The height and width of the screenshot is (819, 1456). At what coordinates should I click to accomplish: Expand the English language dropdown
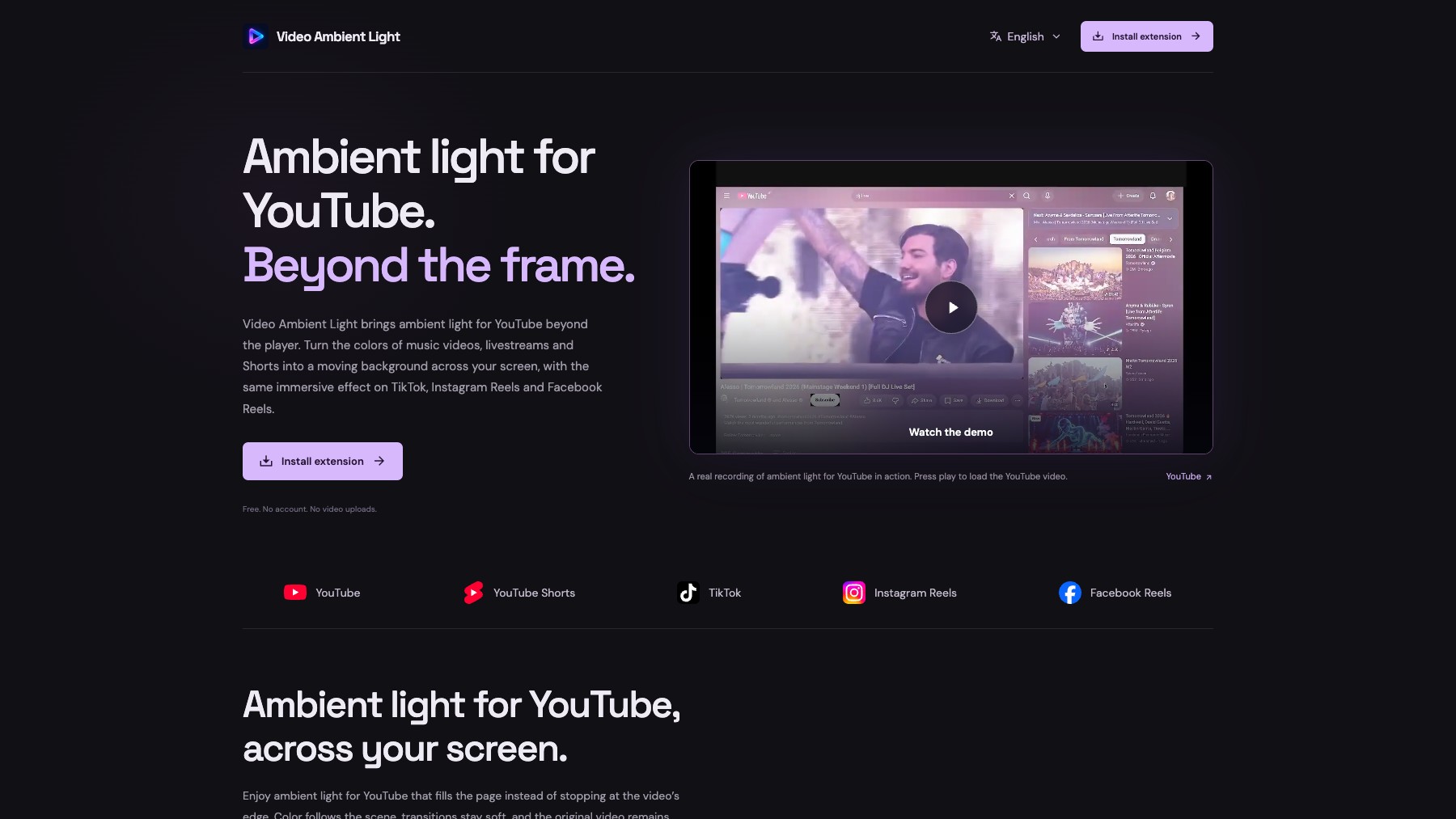1025,36
